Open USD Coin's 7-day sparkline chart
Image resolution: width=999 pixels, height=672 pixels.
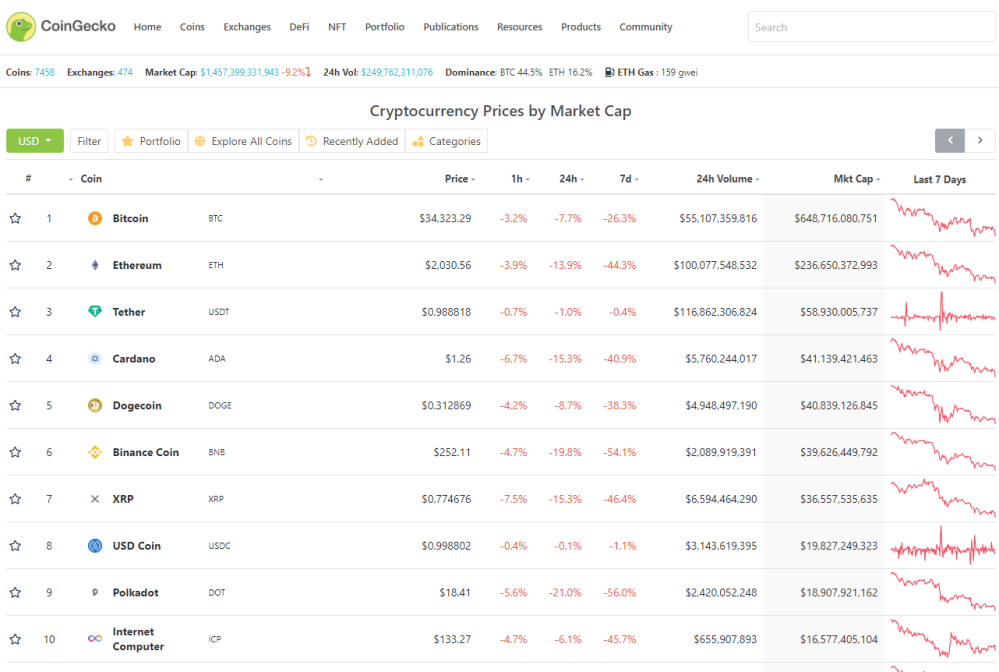click(x=943, y=546)
